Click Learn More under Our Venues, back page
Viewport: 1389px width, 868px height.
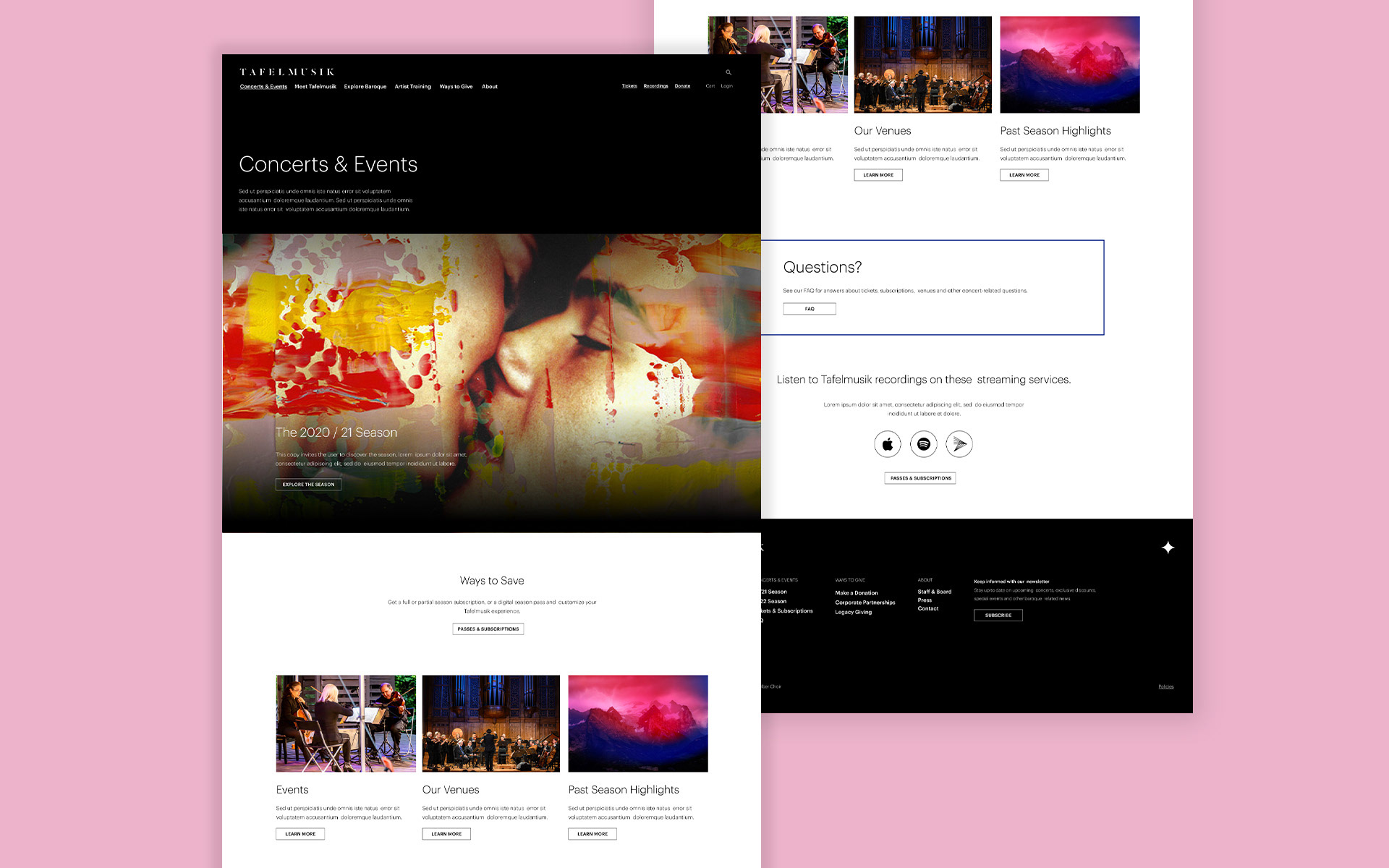click(x=878, y=175)
